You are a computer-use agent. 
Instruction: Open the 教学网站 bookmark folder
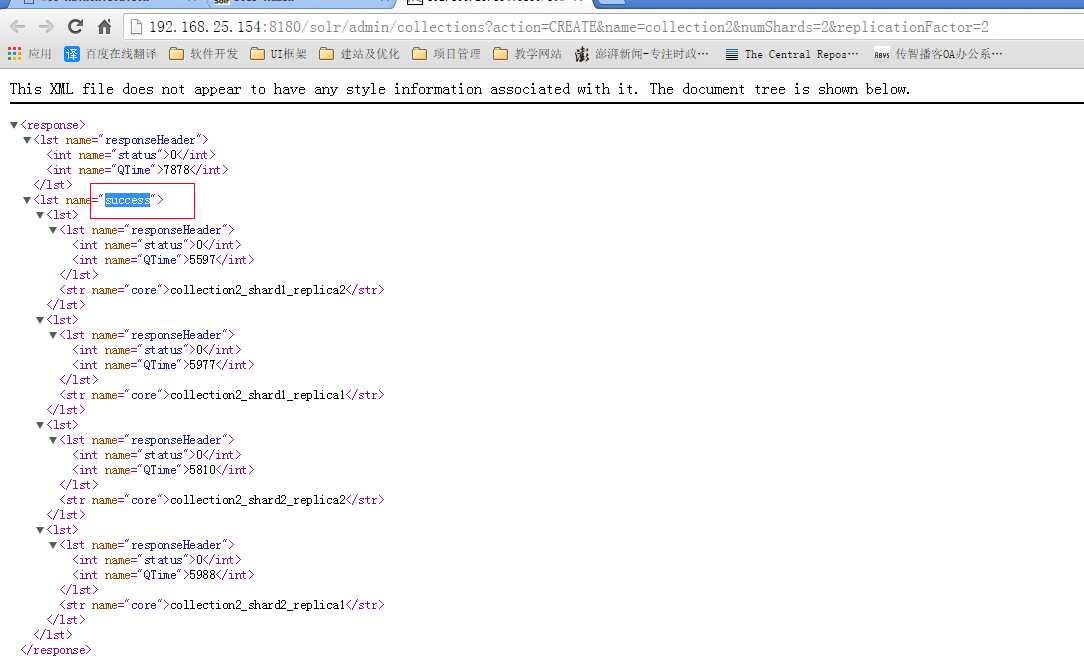[527, 54]
